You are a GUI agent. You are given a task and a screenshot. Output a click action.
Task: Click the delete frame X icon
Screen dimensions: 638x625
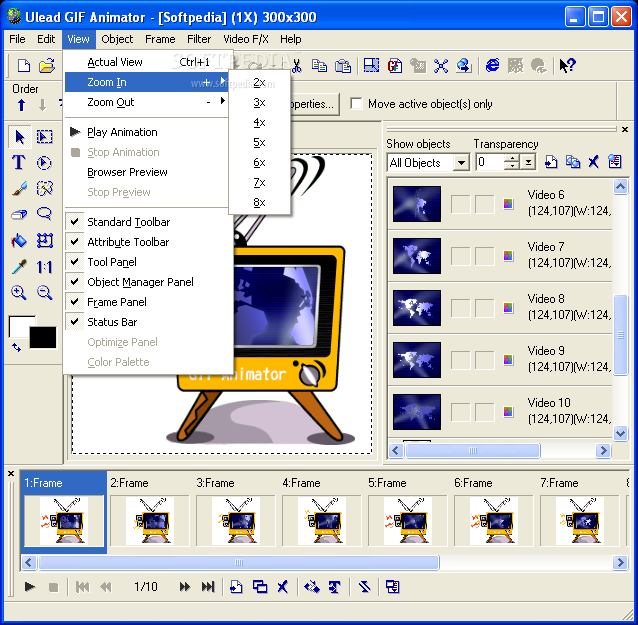pyautogui.click(x=282, y=587)
